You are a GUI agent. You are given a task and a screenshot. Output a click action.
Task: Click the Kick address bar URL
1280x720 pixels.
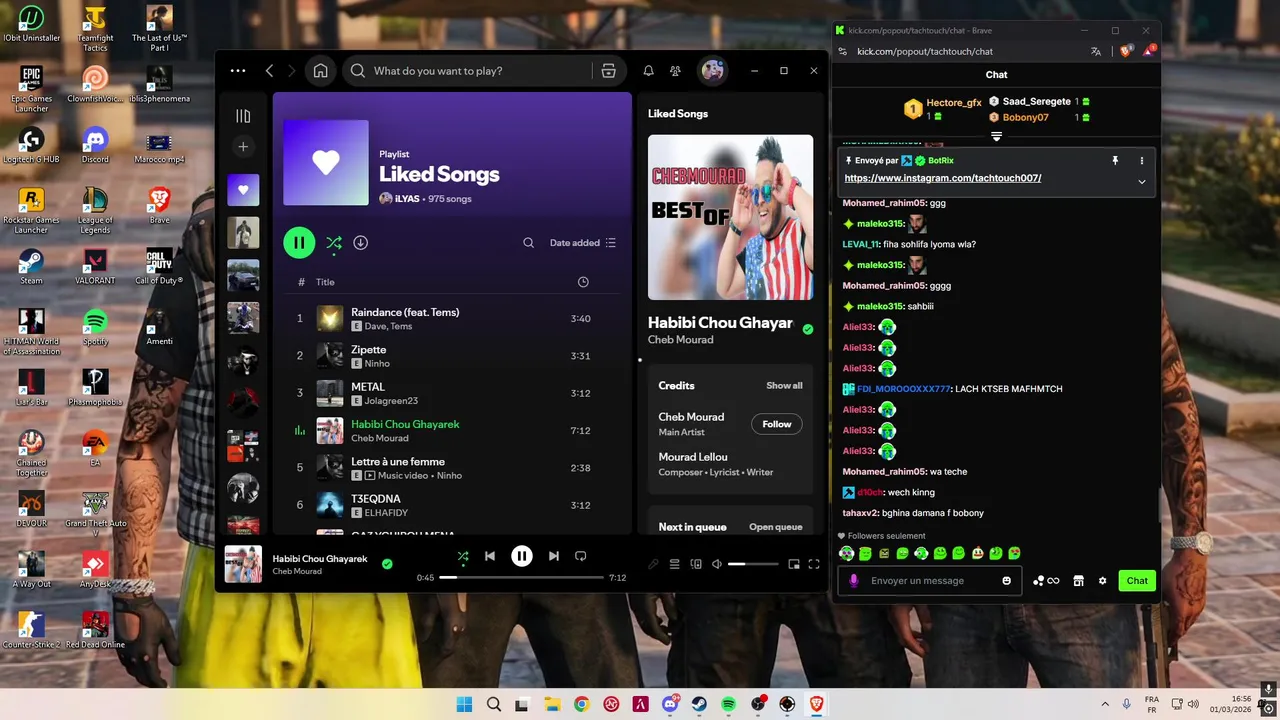pyautogui.click(x=925, y=51)
